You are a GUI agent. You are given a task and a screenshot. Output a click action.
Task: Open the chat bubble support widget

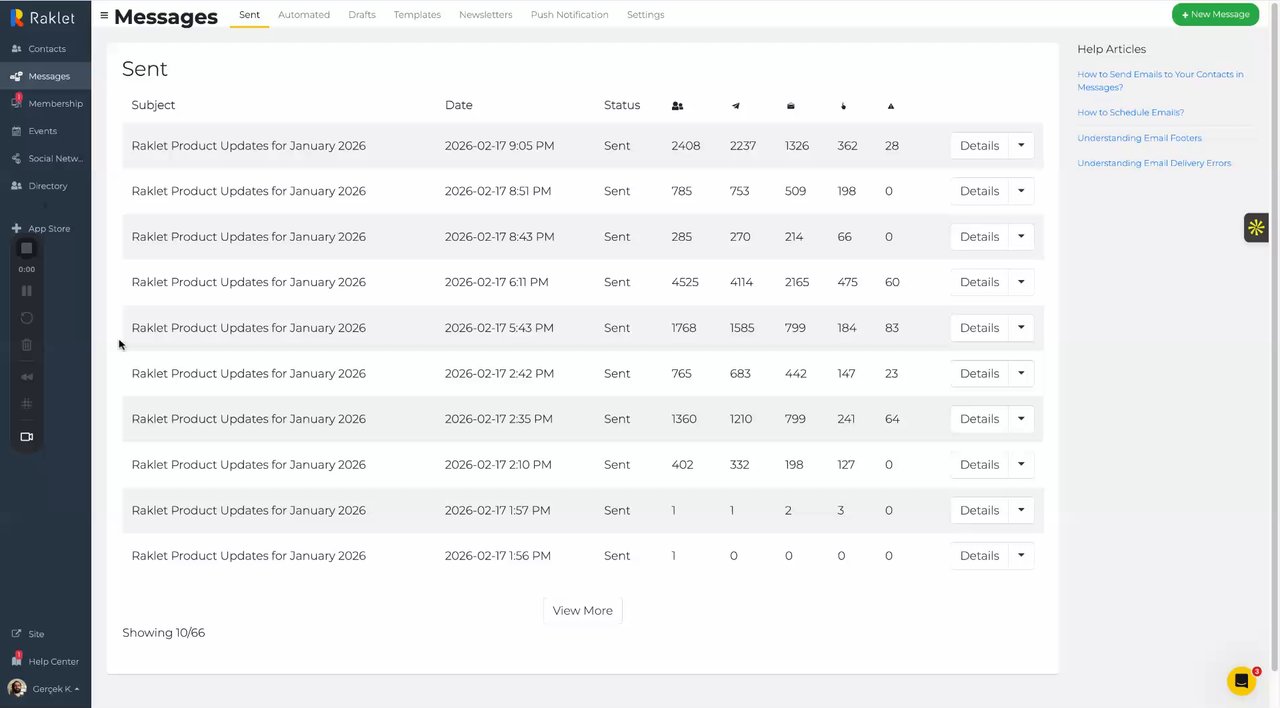(1241, 681)
